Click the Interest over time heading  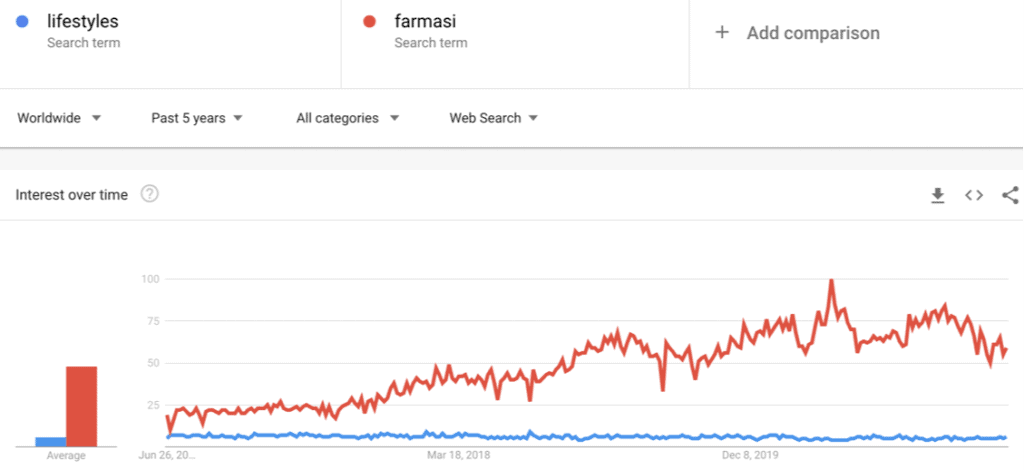(x=72, y=195)
